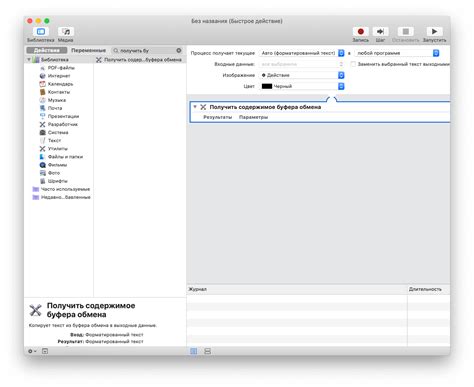Open the Авто (форматированный текст) dropdown
The image size is (474, 387).
302,53
